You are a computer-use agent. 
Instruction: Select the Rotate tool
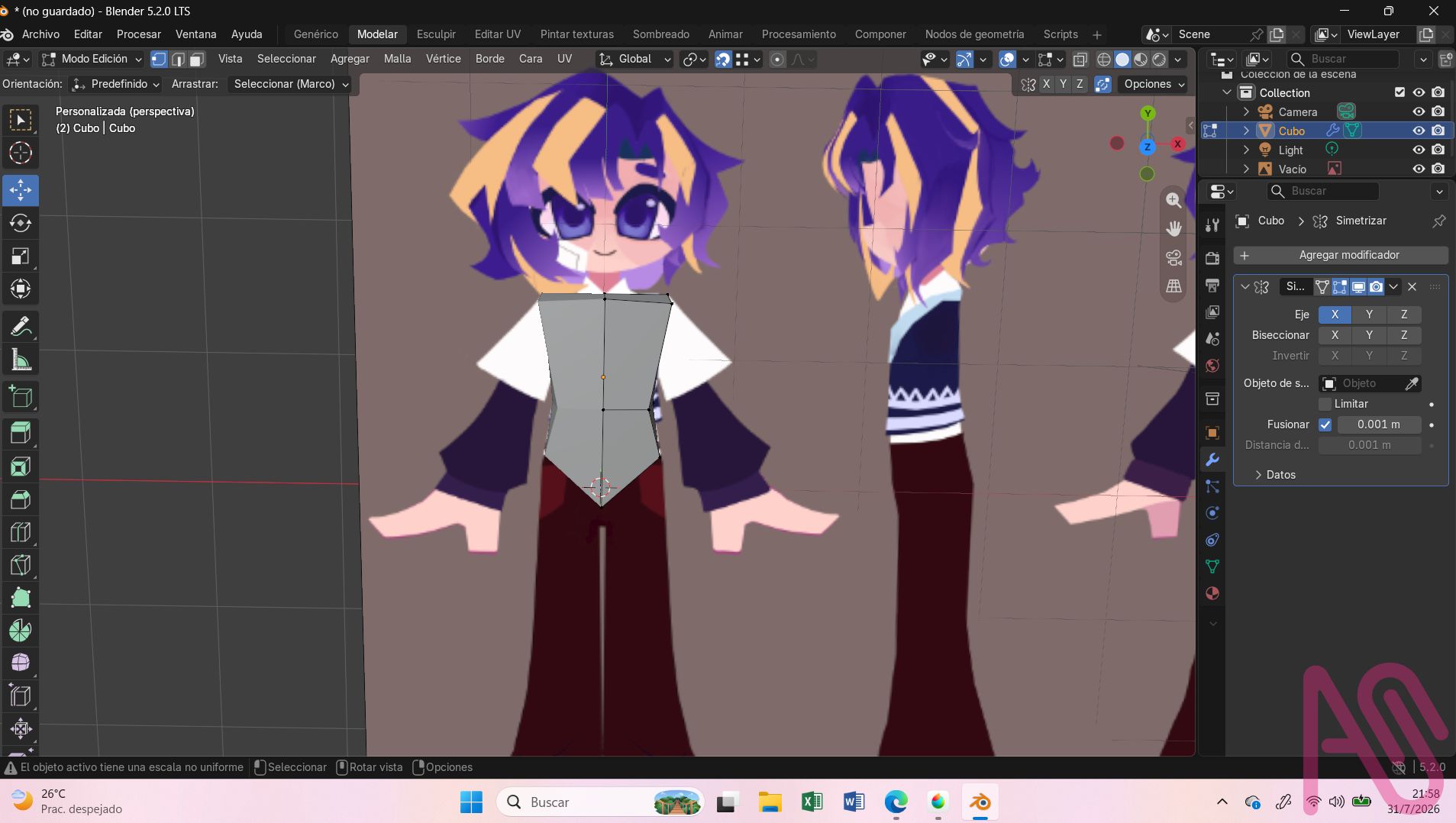click(21, 223)
